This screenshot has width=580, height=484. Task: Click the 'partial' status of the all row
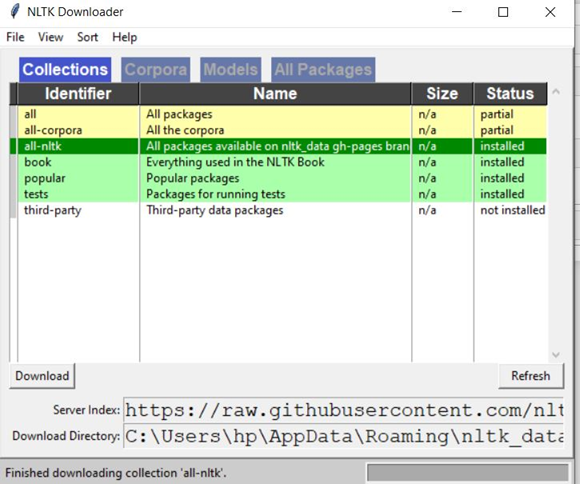pyautogui.click(x=497, y=114)
